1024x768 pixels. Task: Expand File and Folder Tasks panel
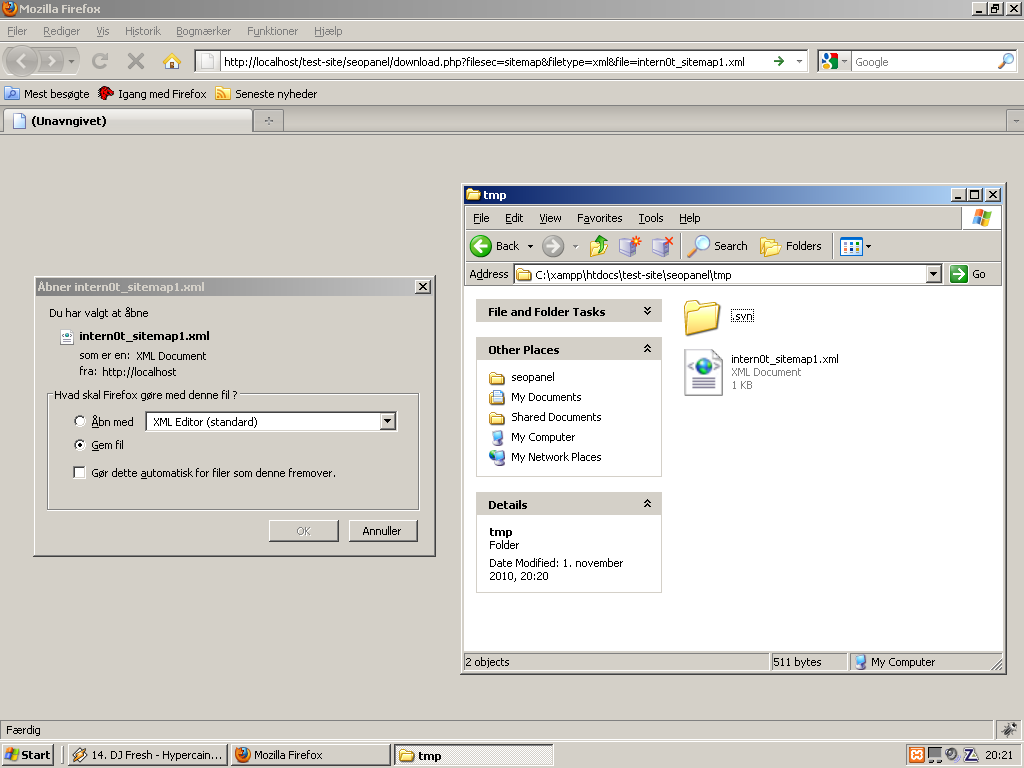tap(647, 312)
